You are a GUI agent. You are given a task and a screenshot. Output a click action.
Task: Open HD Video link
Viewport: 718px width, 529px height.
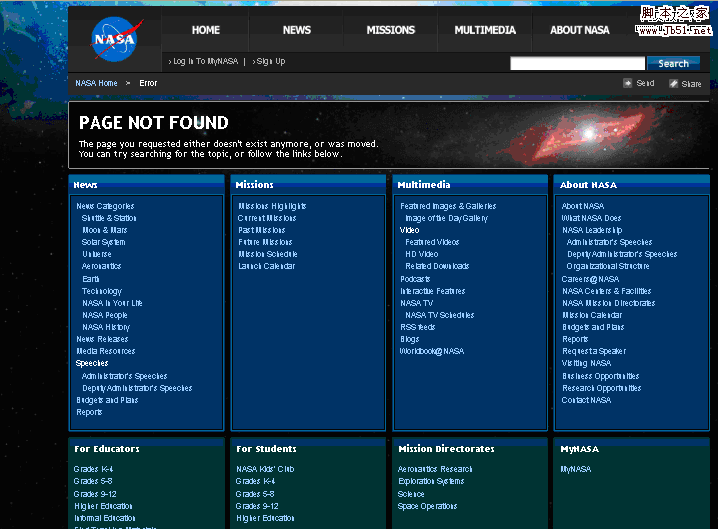422,254
